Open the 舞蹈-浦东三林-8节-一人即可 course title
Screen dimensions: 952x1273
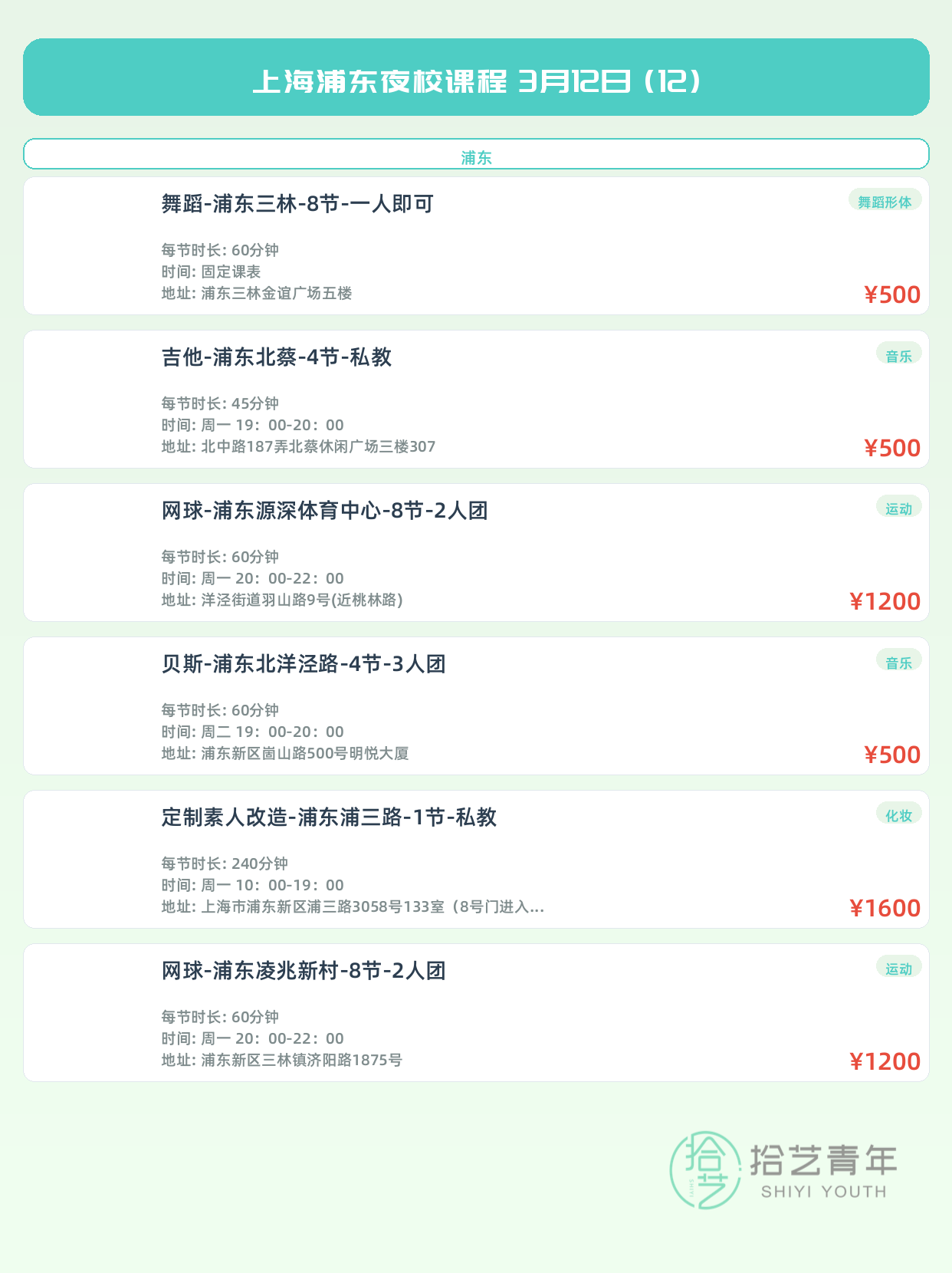297,204
